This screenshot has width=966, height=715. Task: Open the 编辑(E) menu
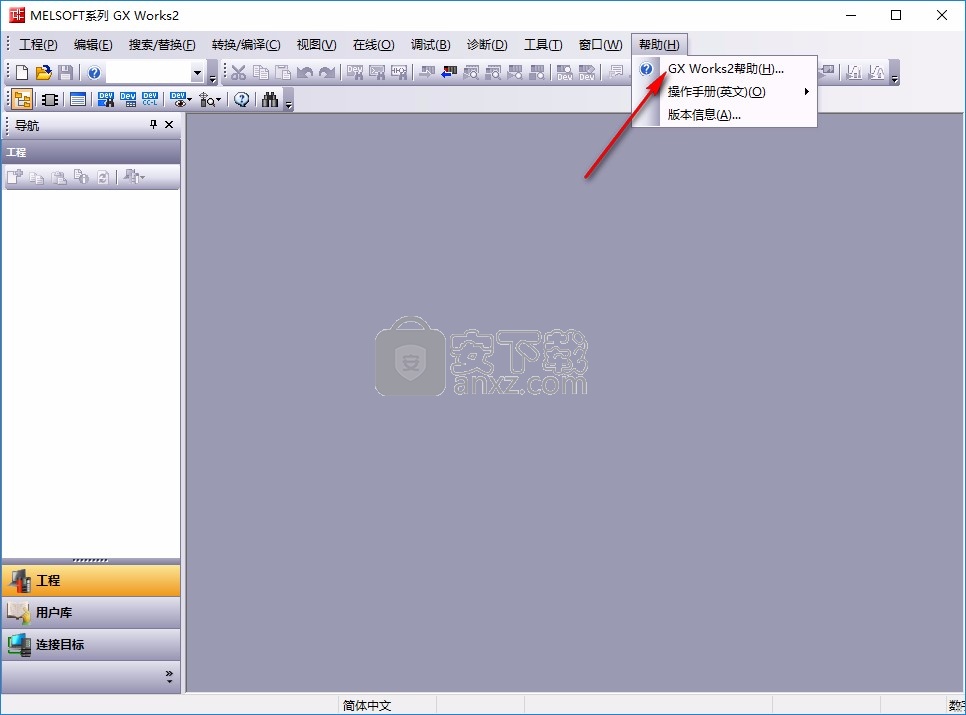click(93, 44)
